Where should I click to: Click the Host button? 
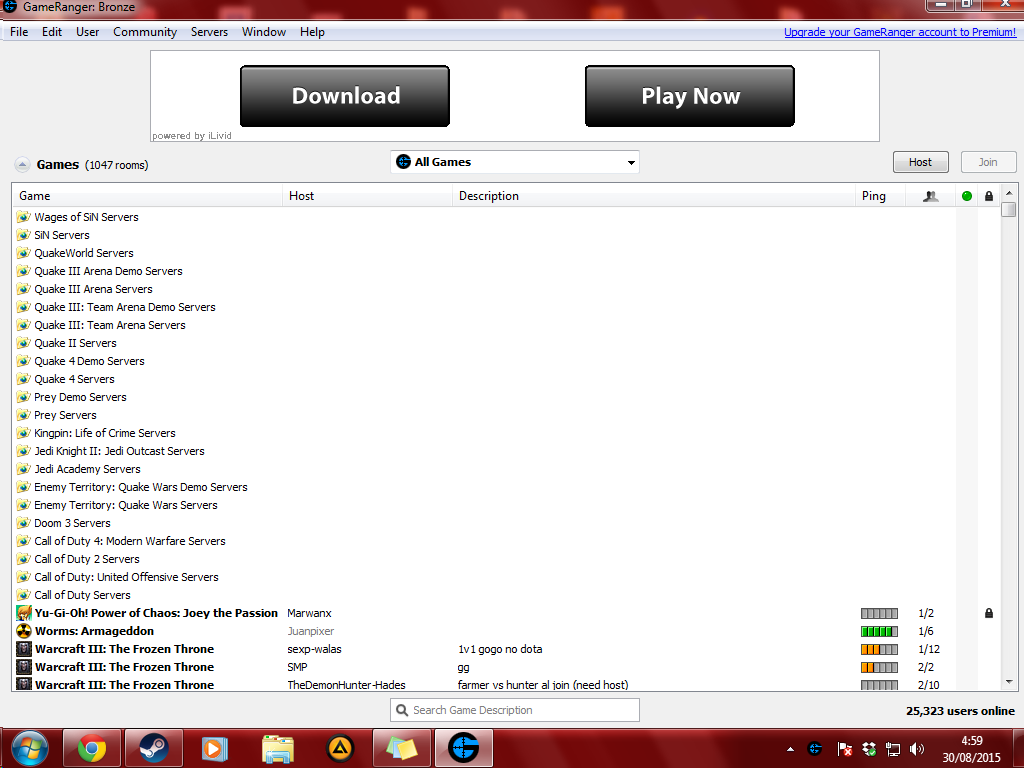[x=920, y=162]
